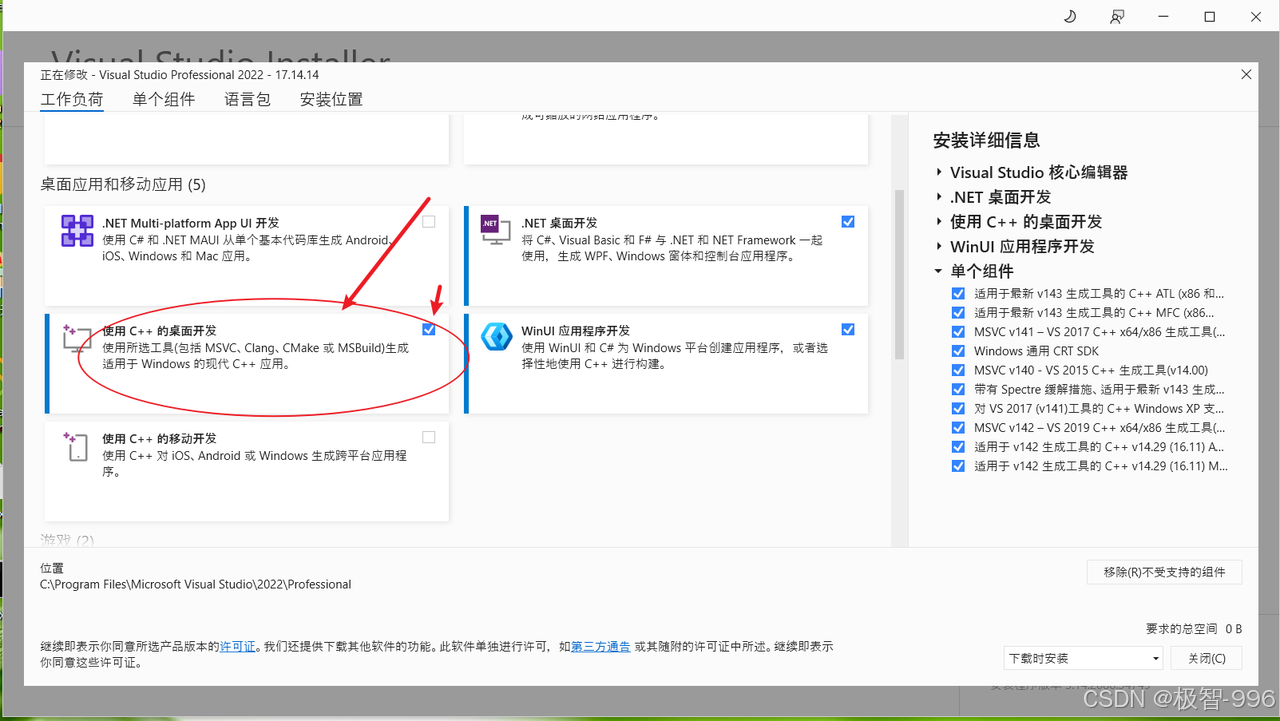Screen dimensions: 1280x721
Task: Click the 安装详细信息 heading
Action: pyautogui.click(x=987, y=140)
